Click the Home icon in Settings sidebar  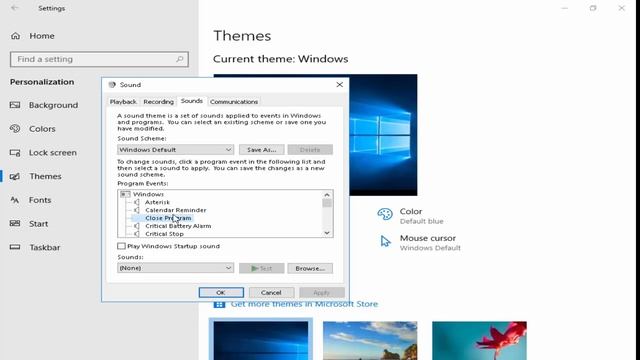tap(16, 36)
